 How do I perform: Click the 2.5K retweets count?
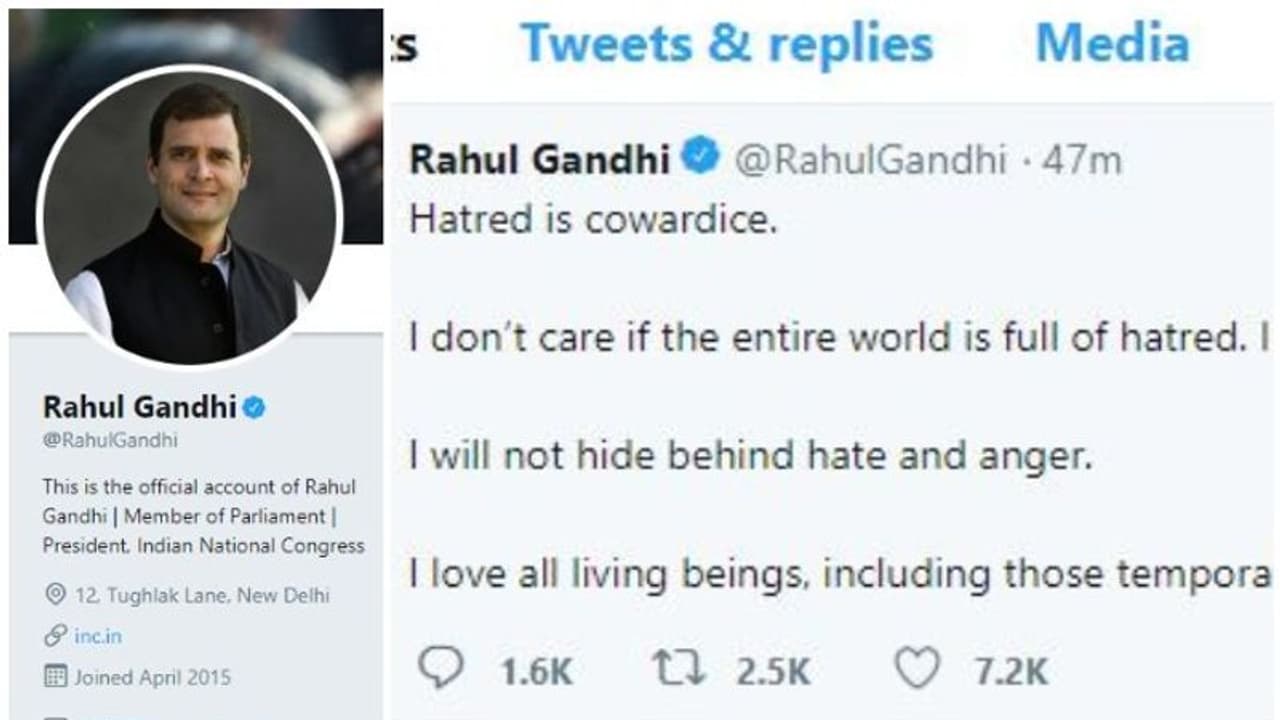[x=773, y=671]
